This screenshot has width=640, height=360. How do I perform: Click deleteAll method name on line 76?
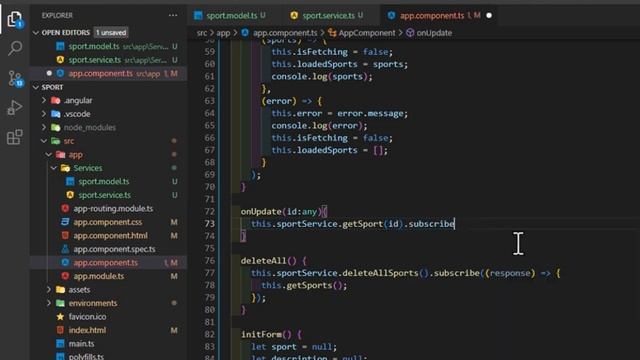(264, 260)
